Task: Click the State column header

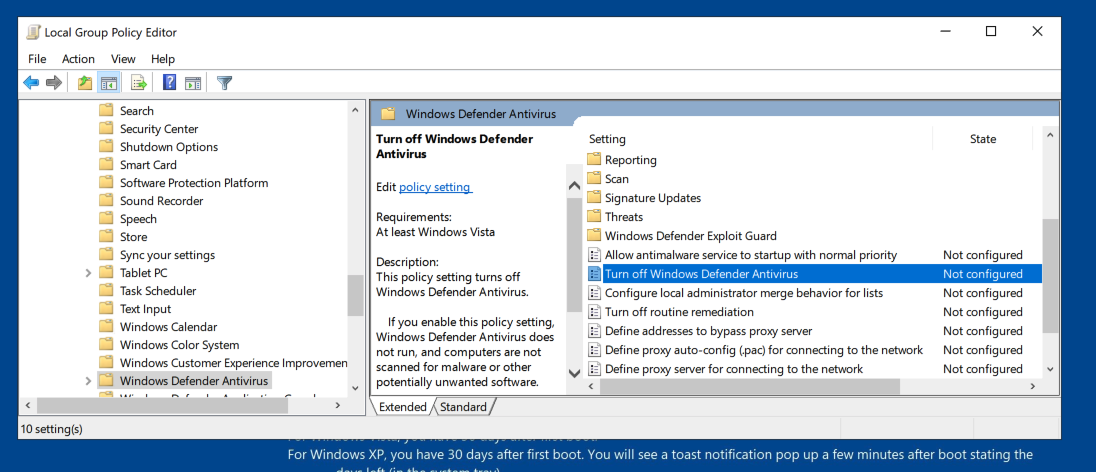Action: click(x=982, y=139)
